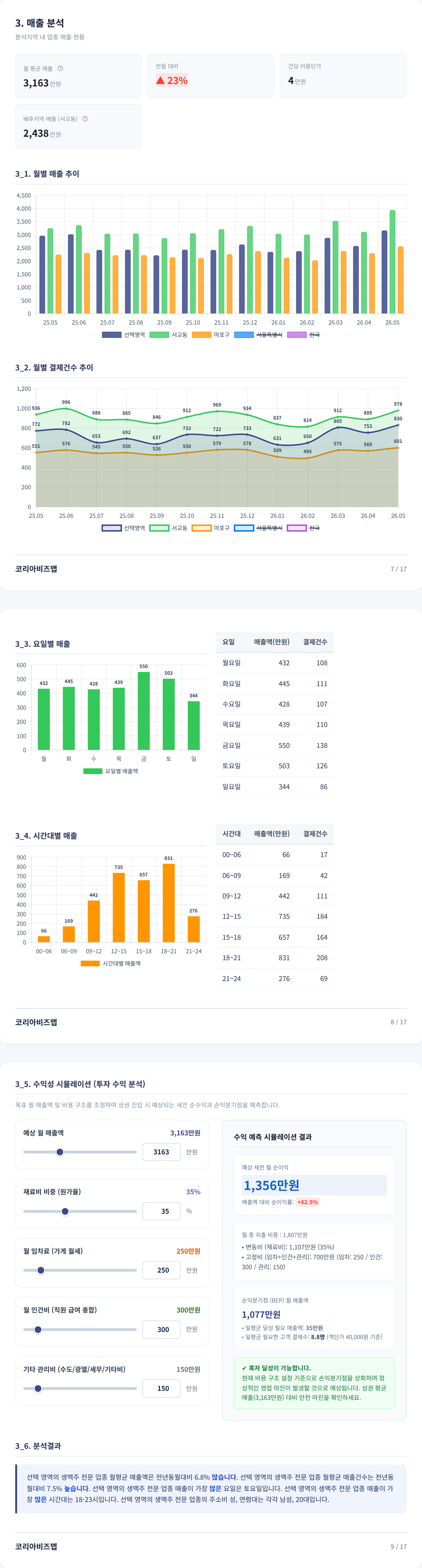This screenshot has height=1568, width=422.
Task: Enable 전국 series in 월별 결제건수 추이 chart
Action: 303,528
